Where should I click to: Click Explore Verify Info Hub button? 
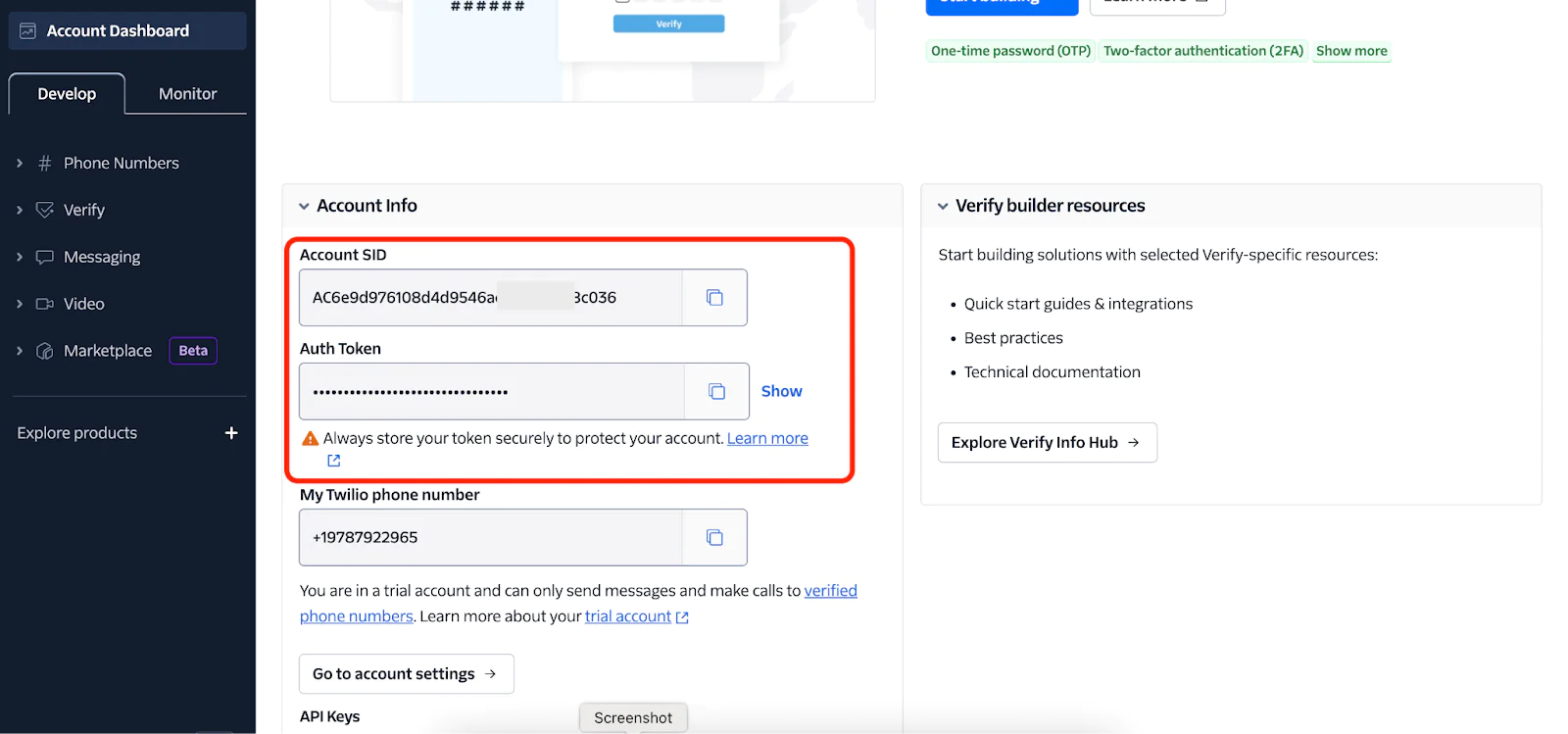pos(1047,443)
